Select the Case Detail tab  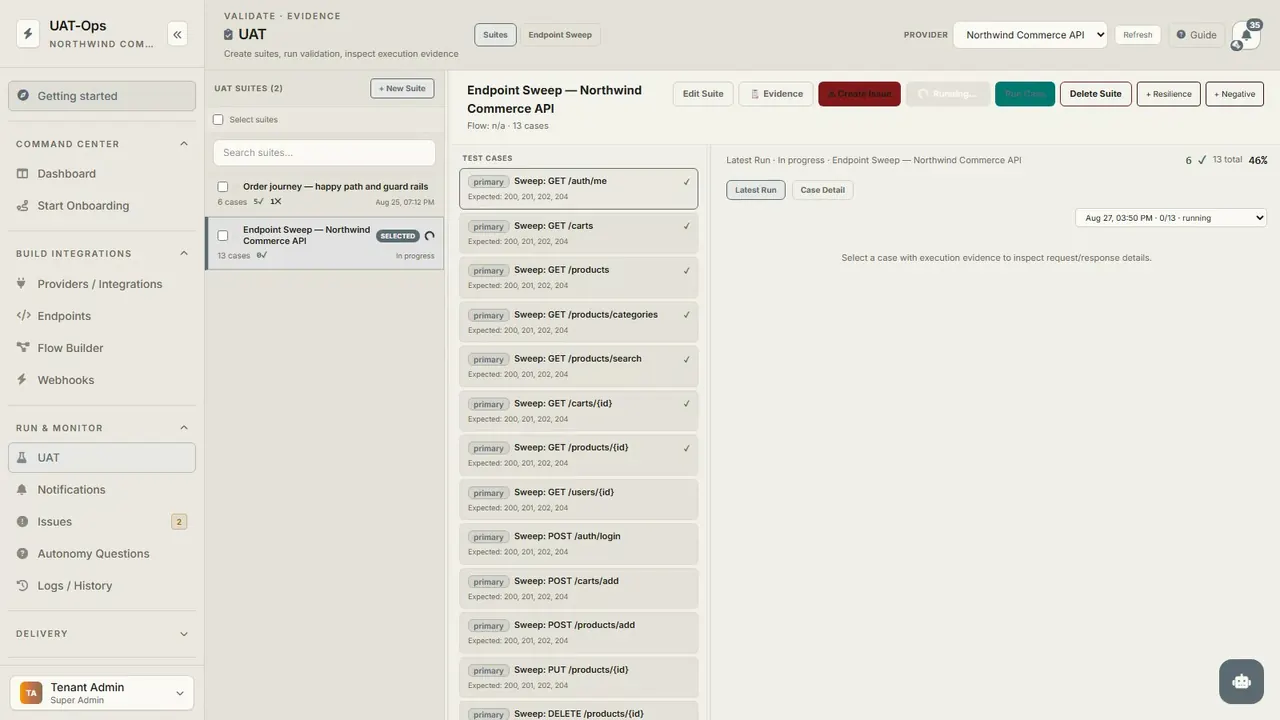(x=823, y=190)
